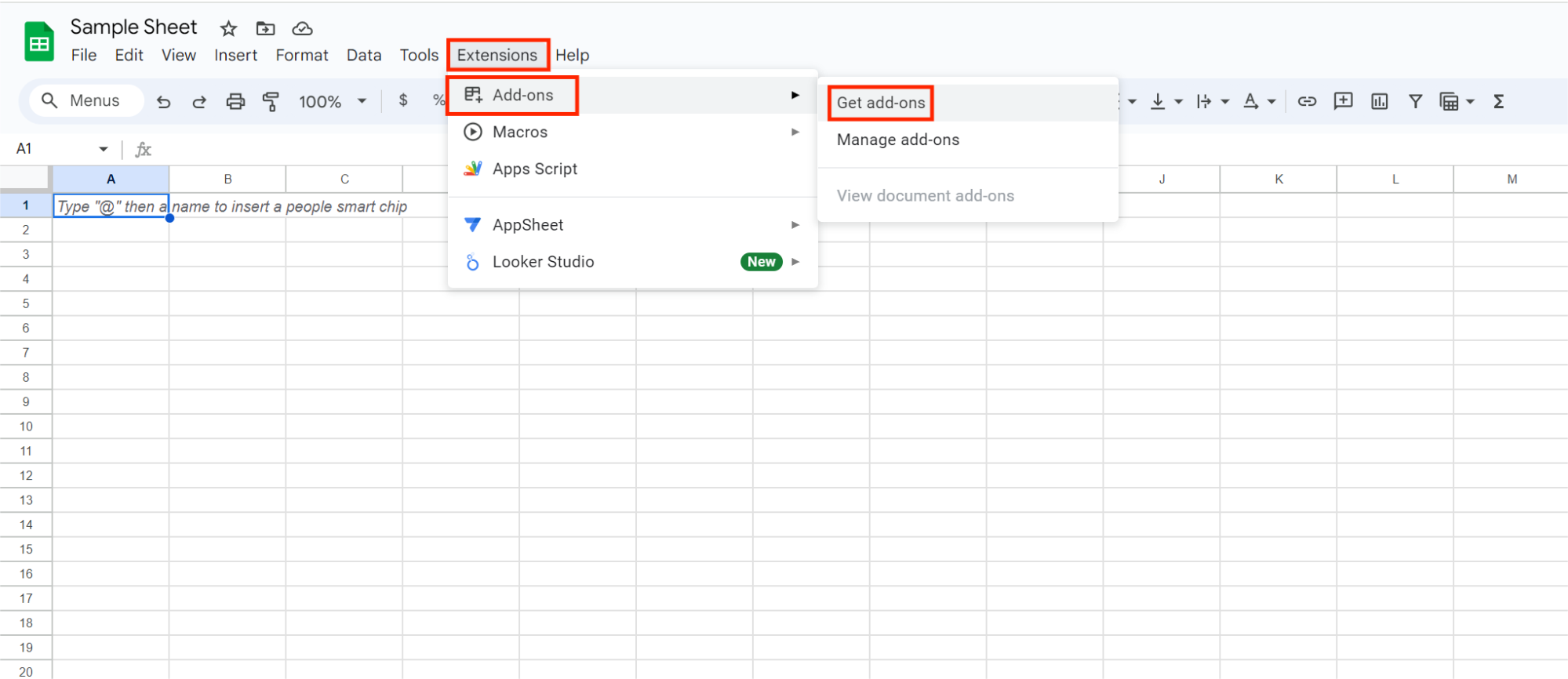Click the Macros play-circle icon
The width and height of the screenshot is (1568, 679).
[x=473, y=132]
